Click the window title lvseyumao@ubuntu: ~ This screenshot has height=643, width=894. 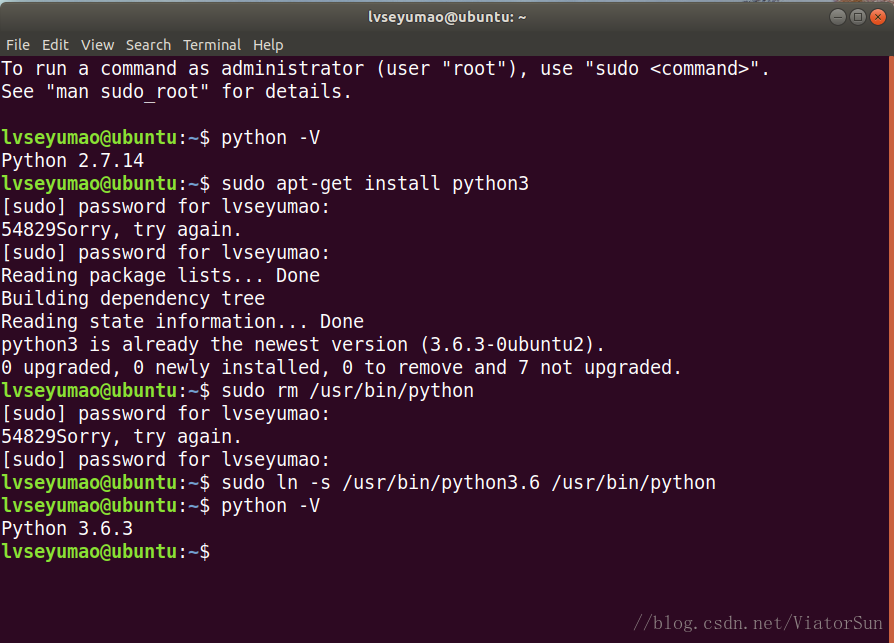(x=447, y=17)
